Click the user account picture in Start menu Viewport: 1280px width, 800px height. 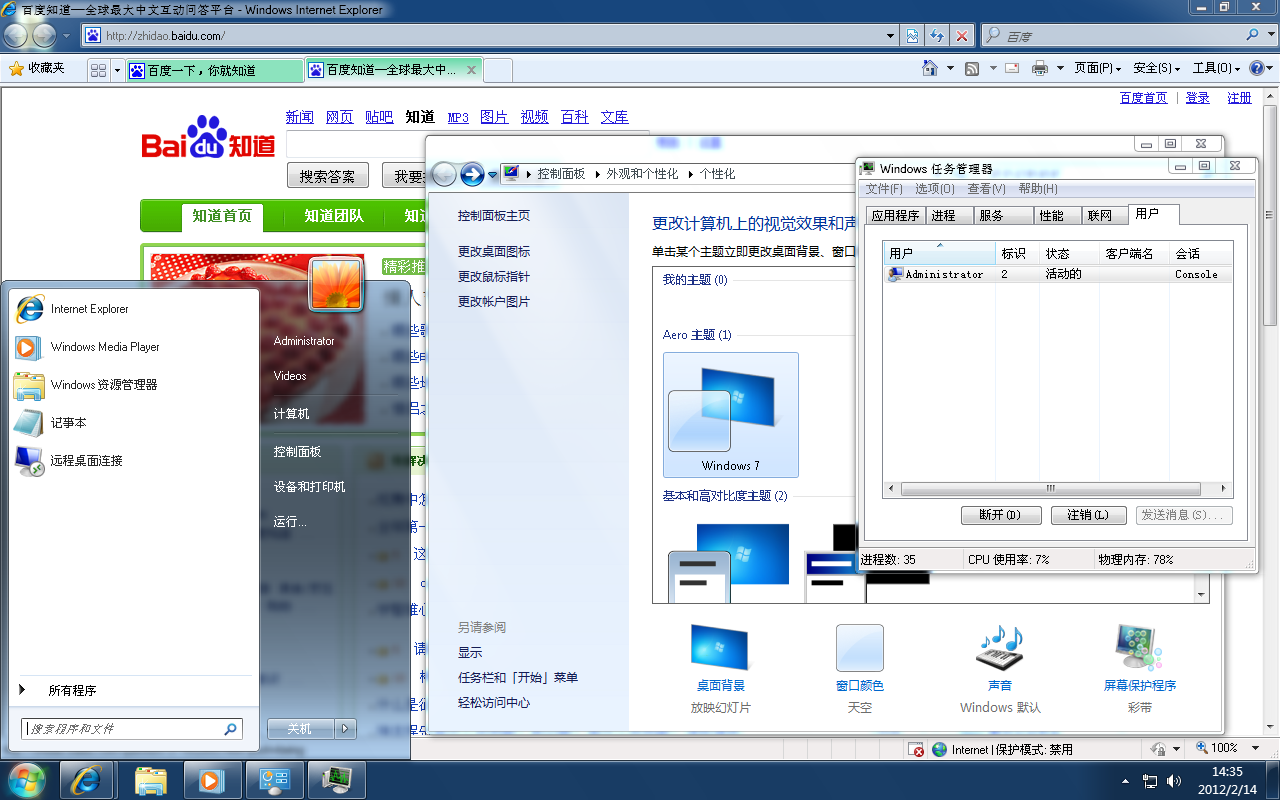click(336, 284)
